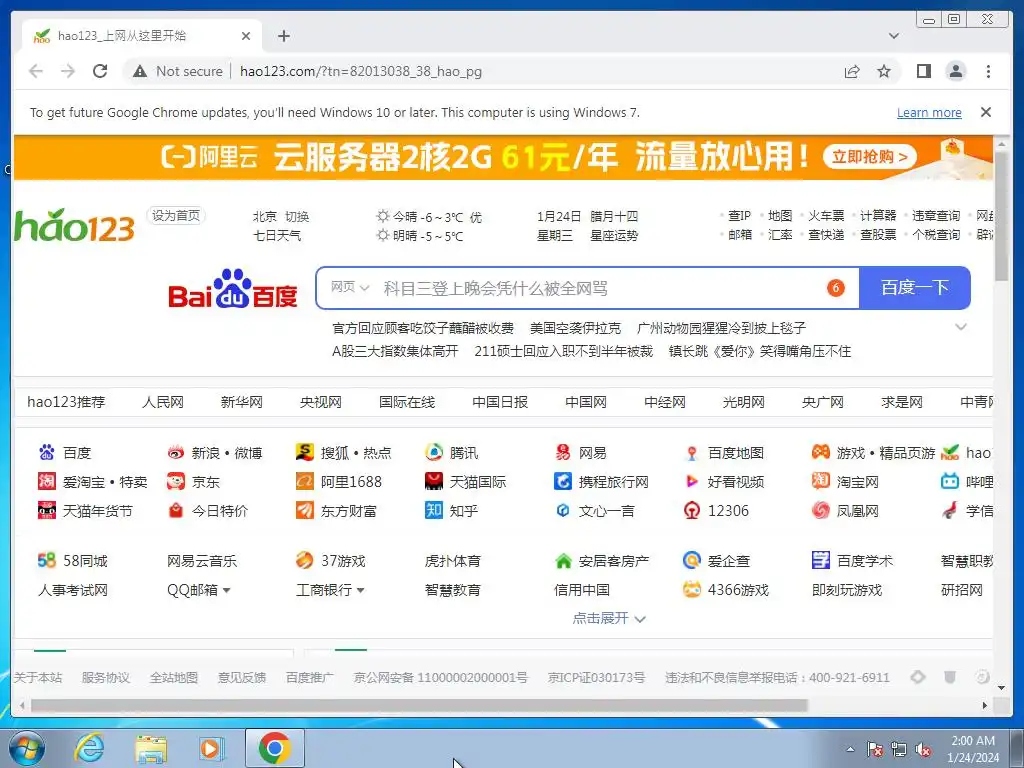Viewport: 1024px width, 768px height.
Task: Select the 新华网 tab
Action: (x=242, y=402)
